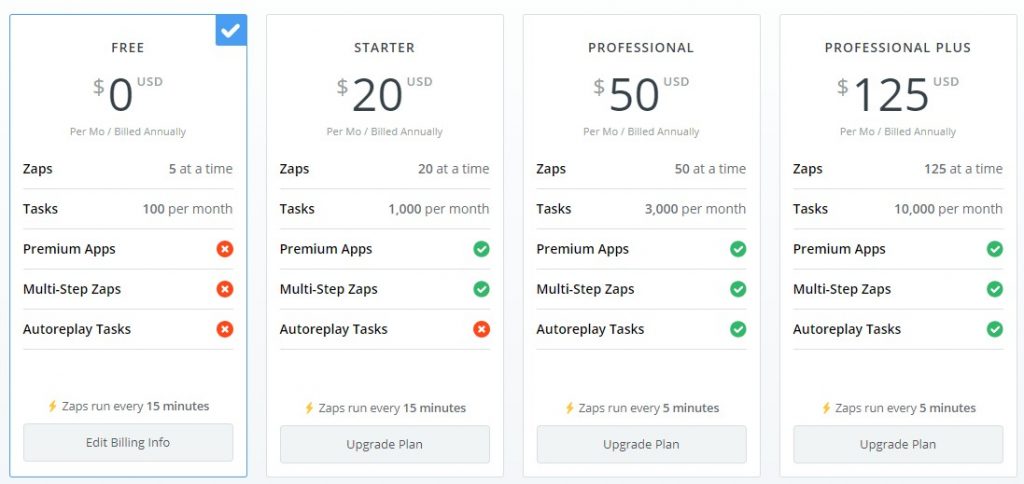The image size is (1024, 484).
Task: Click the $50 Professional price
Action: tap(634, 95)
